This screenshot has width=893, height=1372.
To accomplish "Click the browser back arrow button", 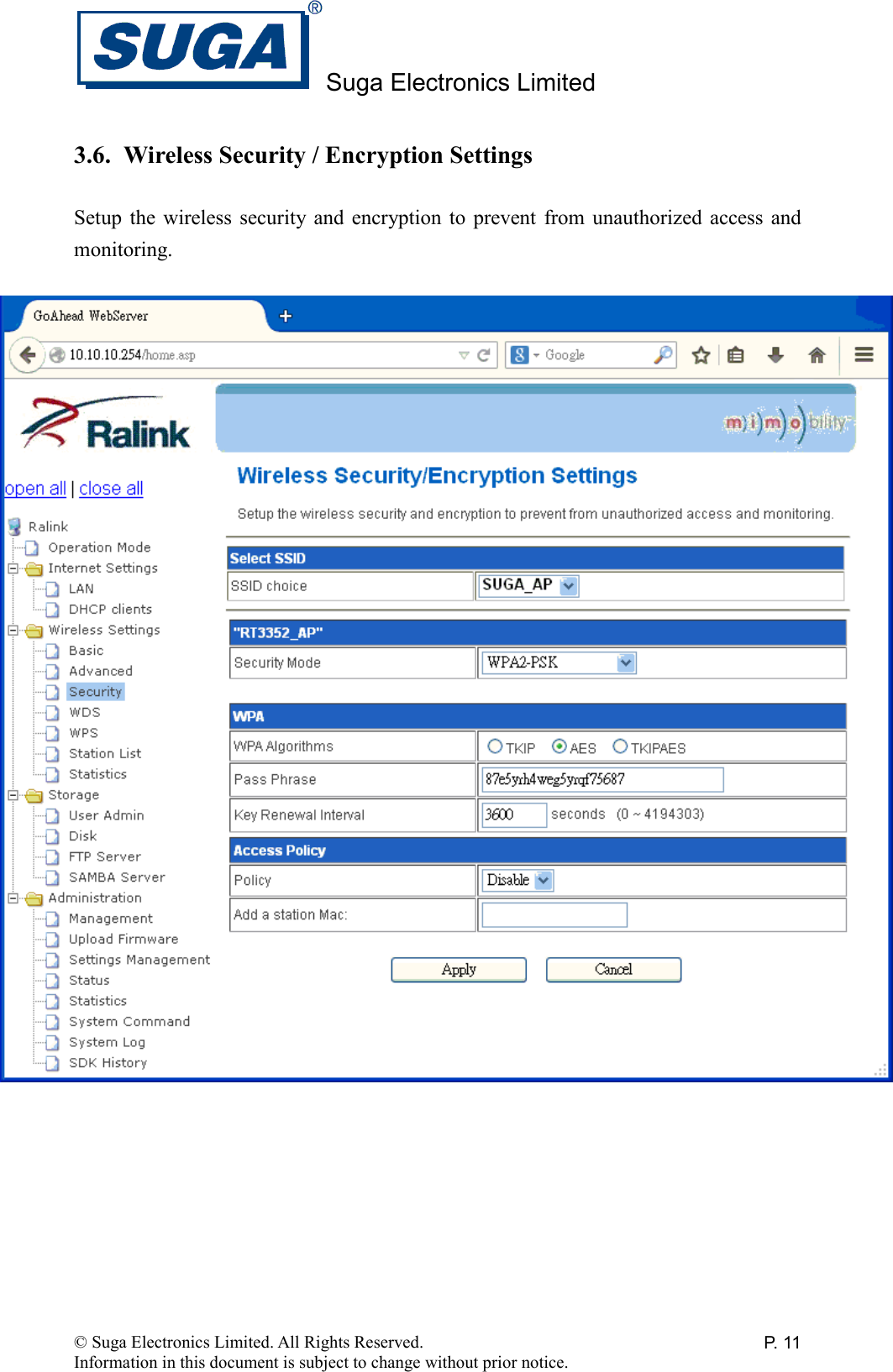I will tap(27, 355).
